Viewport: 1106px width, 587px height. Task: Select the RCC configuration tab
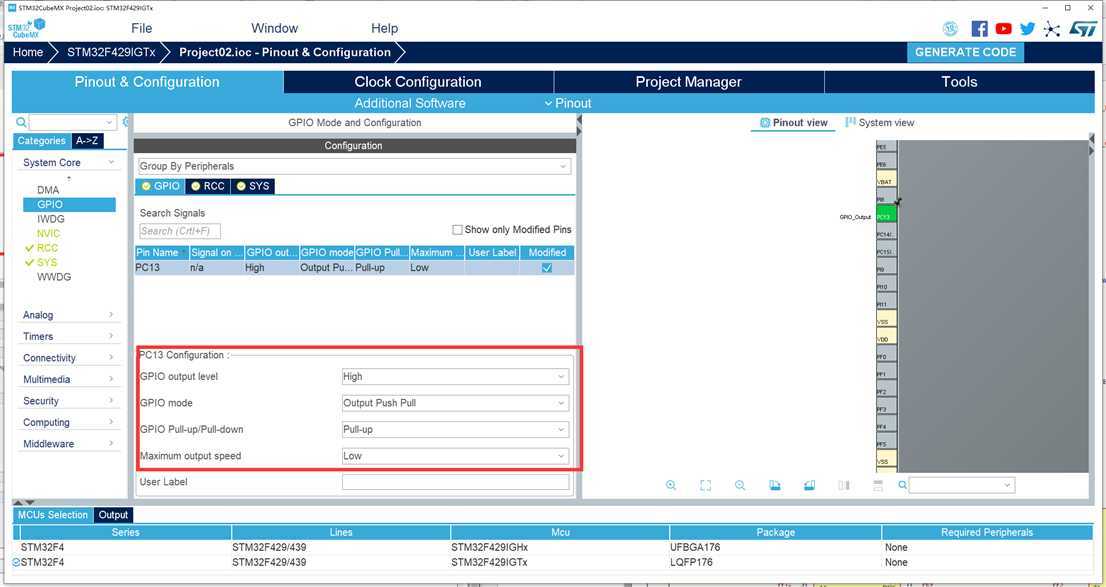(208, 186)
